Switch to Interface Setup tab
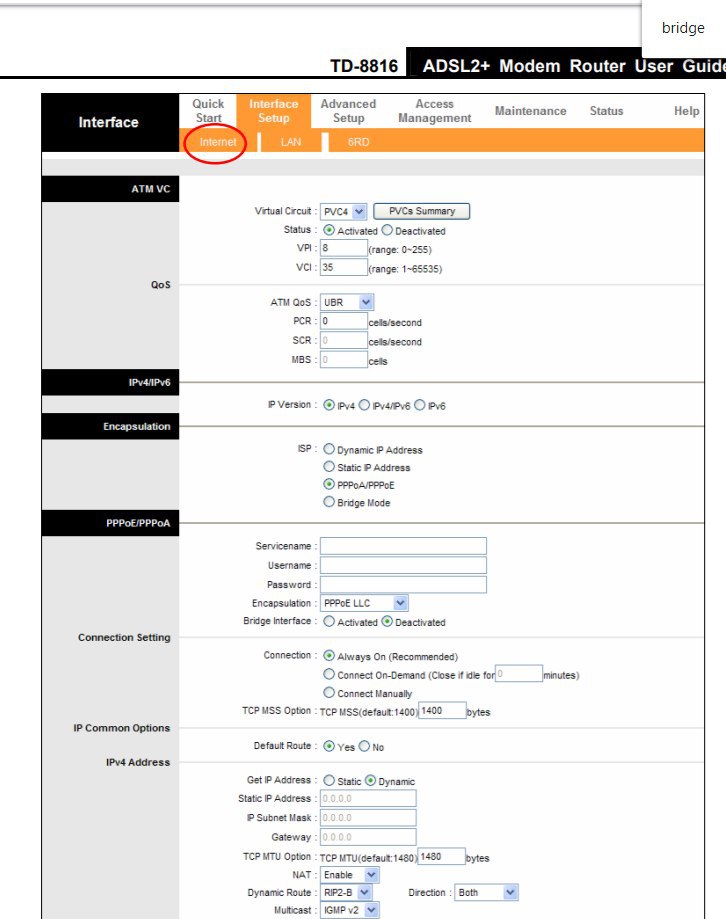Image resolution: width=726 pixels, height=919 pixels. [274, 111]
